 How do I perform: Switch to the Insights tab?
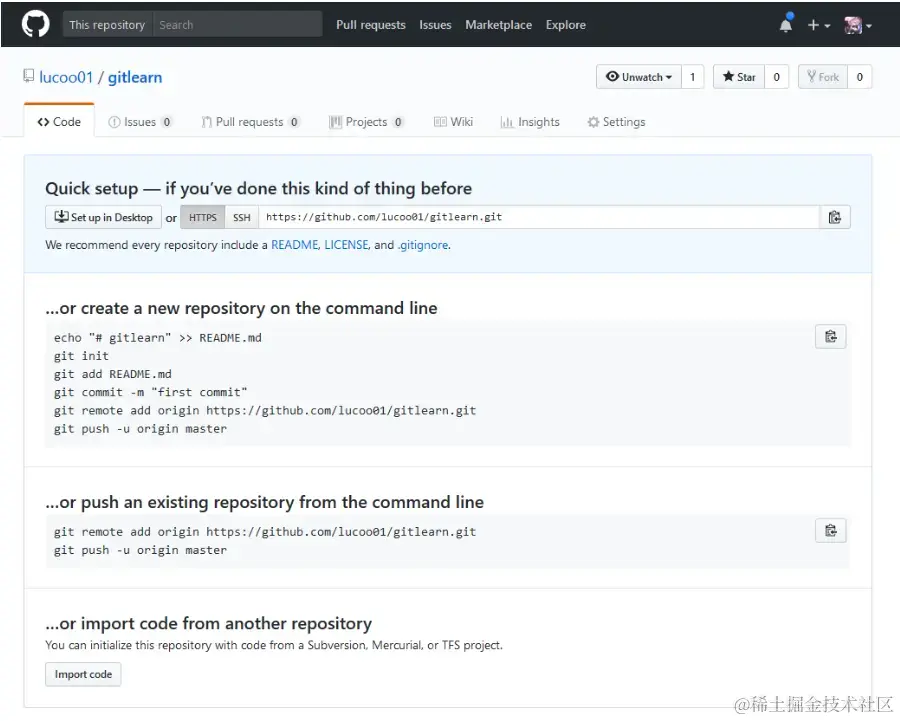(x=530, y=122)
